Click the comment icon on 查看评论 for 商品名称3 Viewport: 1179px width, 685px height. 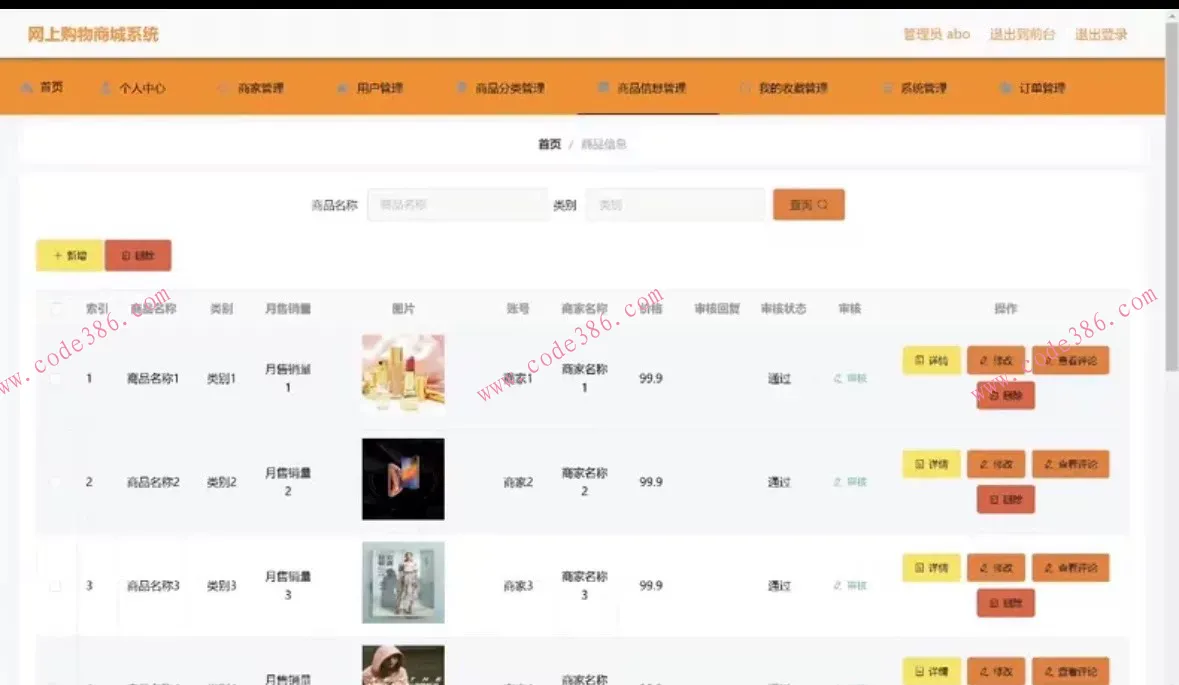[x=1048, y=567]
